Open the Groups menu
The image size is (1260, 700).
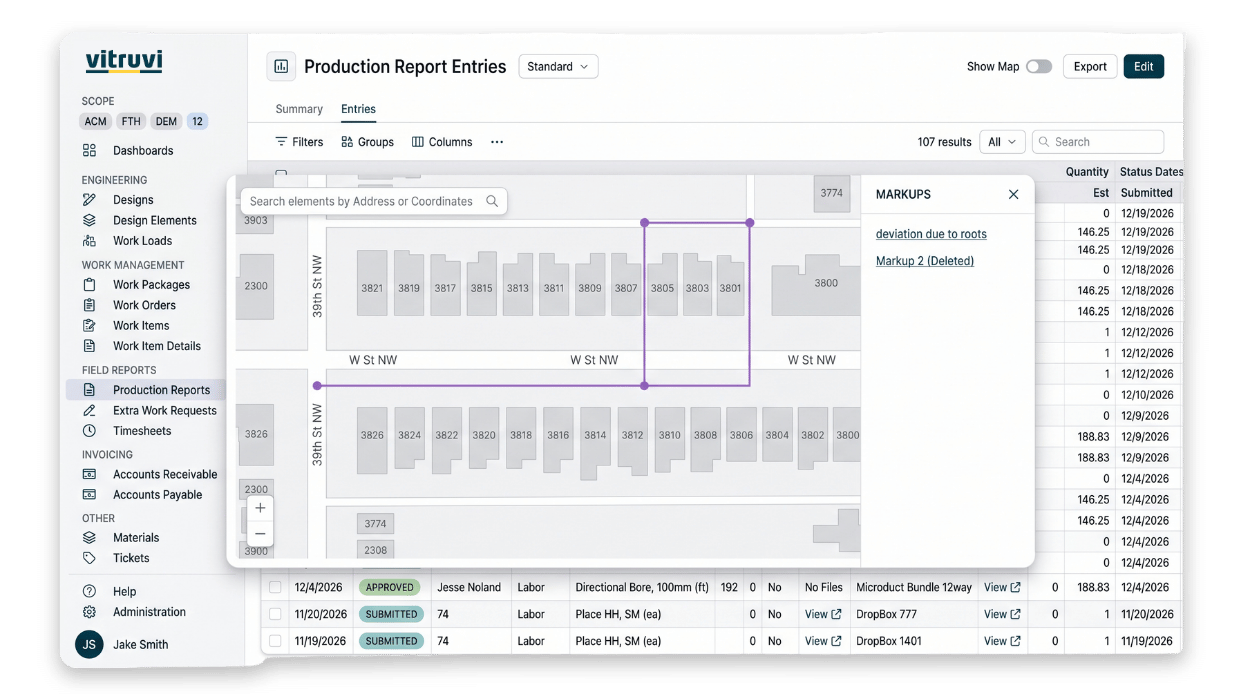(x=367, y=142)
